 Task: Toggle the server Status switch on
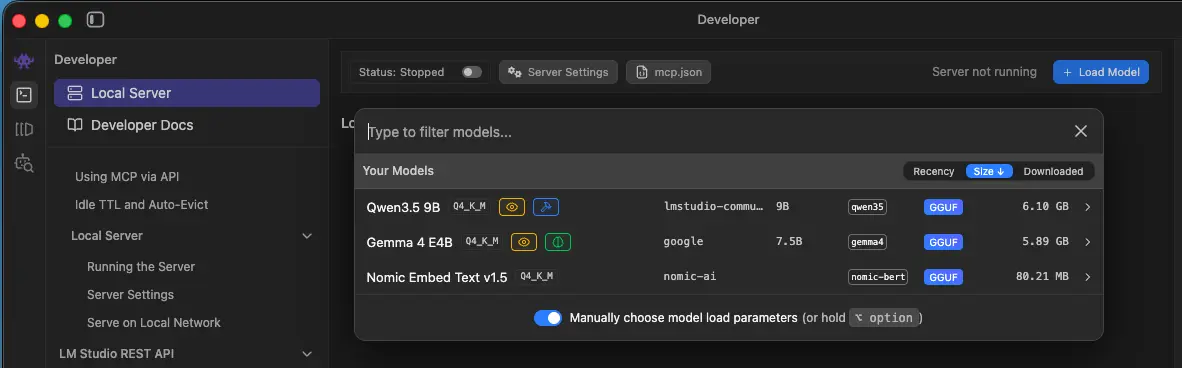pyautogui.click(x=472, y=72)
